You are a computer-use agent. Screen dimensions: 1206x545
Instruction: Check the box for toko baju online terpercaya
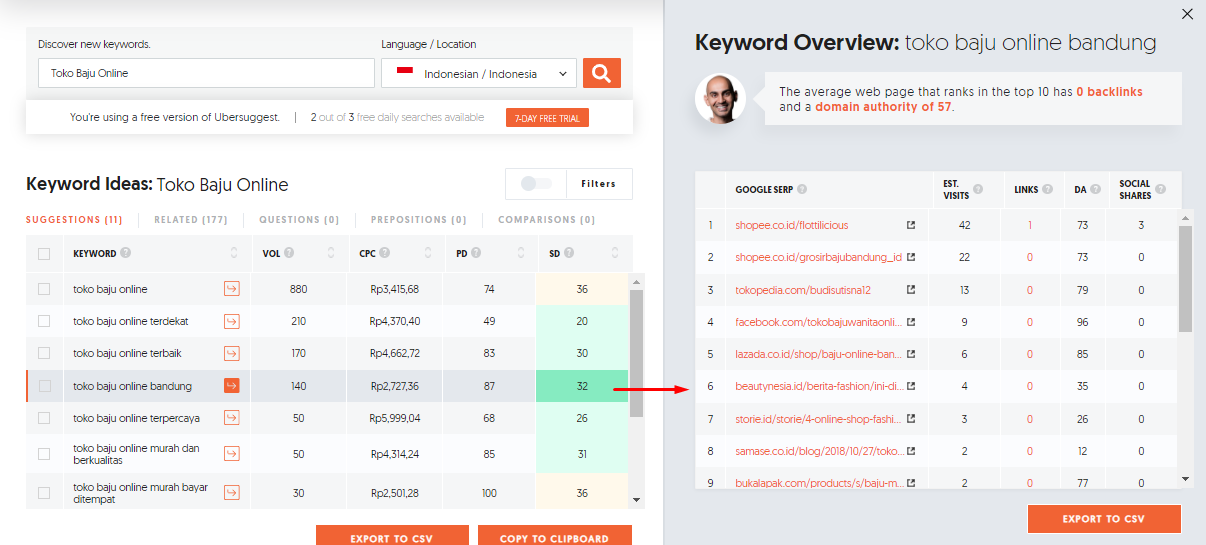pos(44,418)
